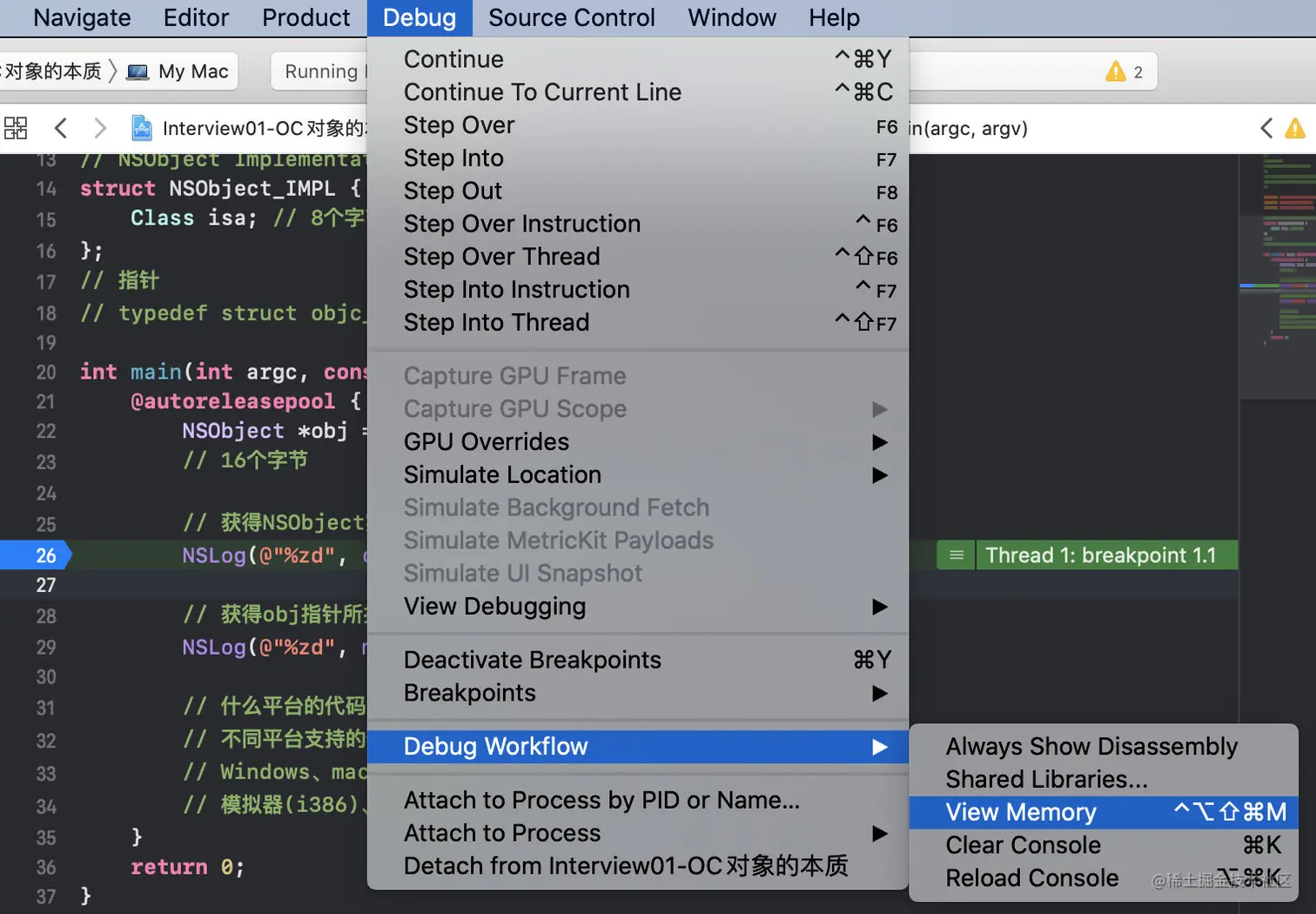Choose Continue To Current Line
The image size is (1316, 914).
638,92
